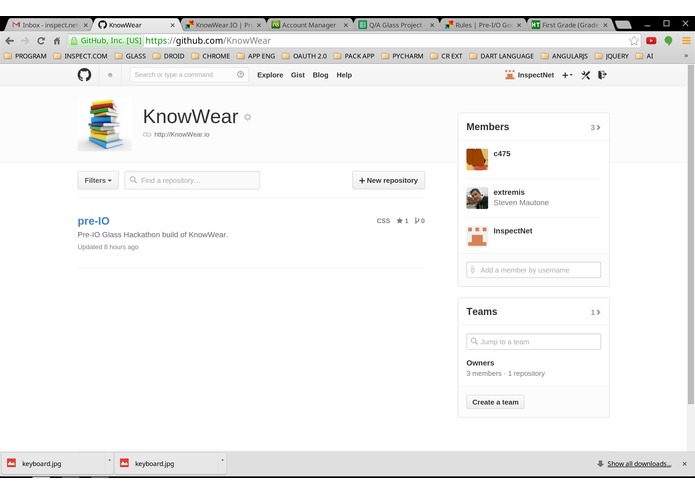Close the KnowWear GitHub tab
695x494 pixels.
[172, 25]
